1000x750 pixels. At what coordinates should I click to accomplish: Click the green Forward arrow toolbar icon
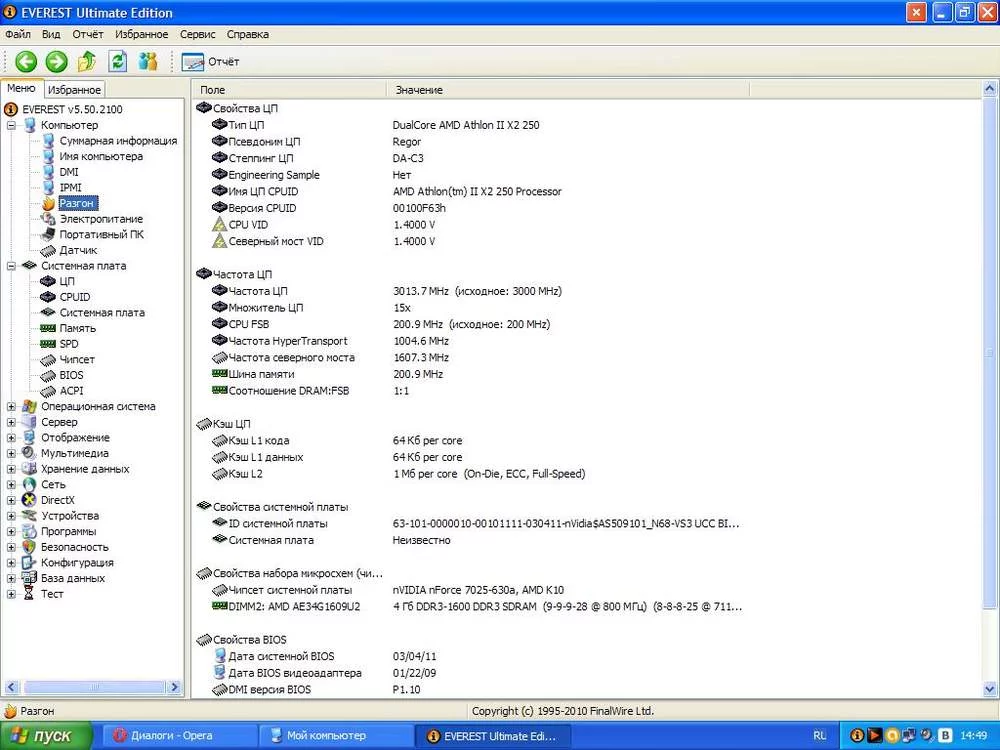pyautogui.click(x=56, y=62)
